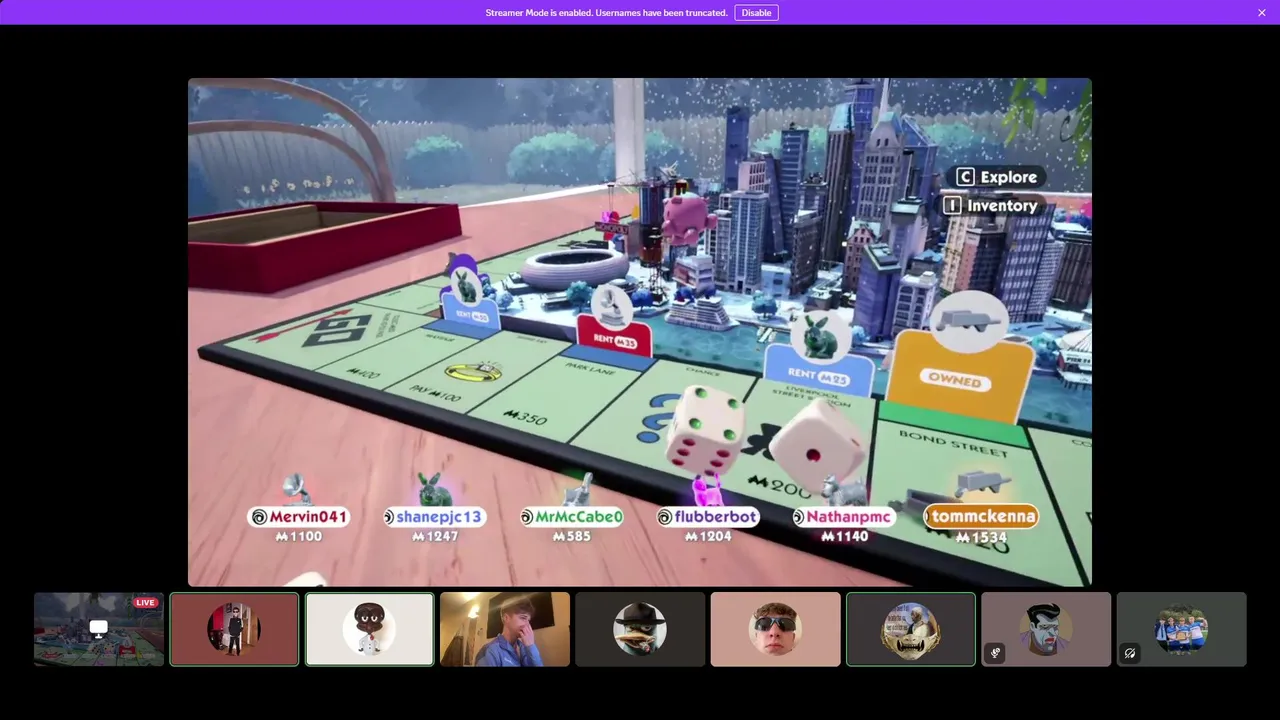
Task: Click the pink glowing token above flubberbot
Action: [x=707, y=491]
